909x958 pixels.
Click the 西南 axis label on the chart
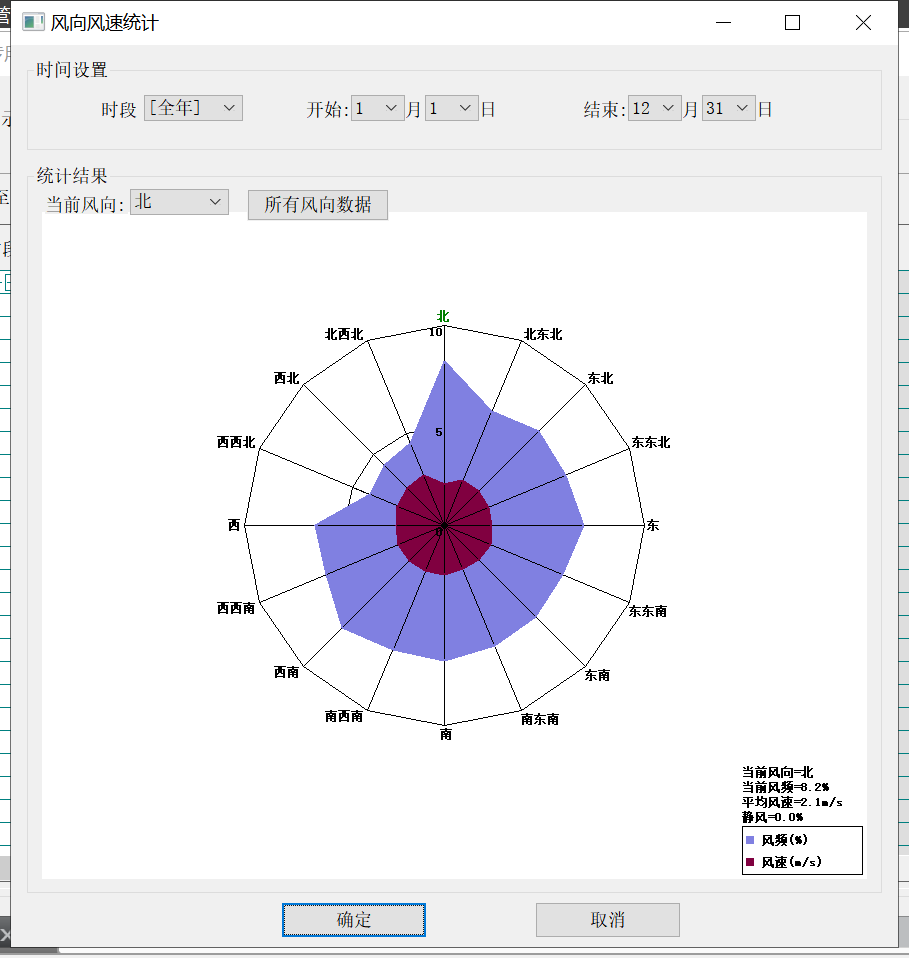(286, 673)
